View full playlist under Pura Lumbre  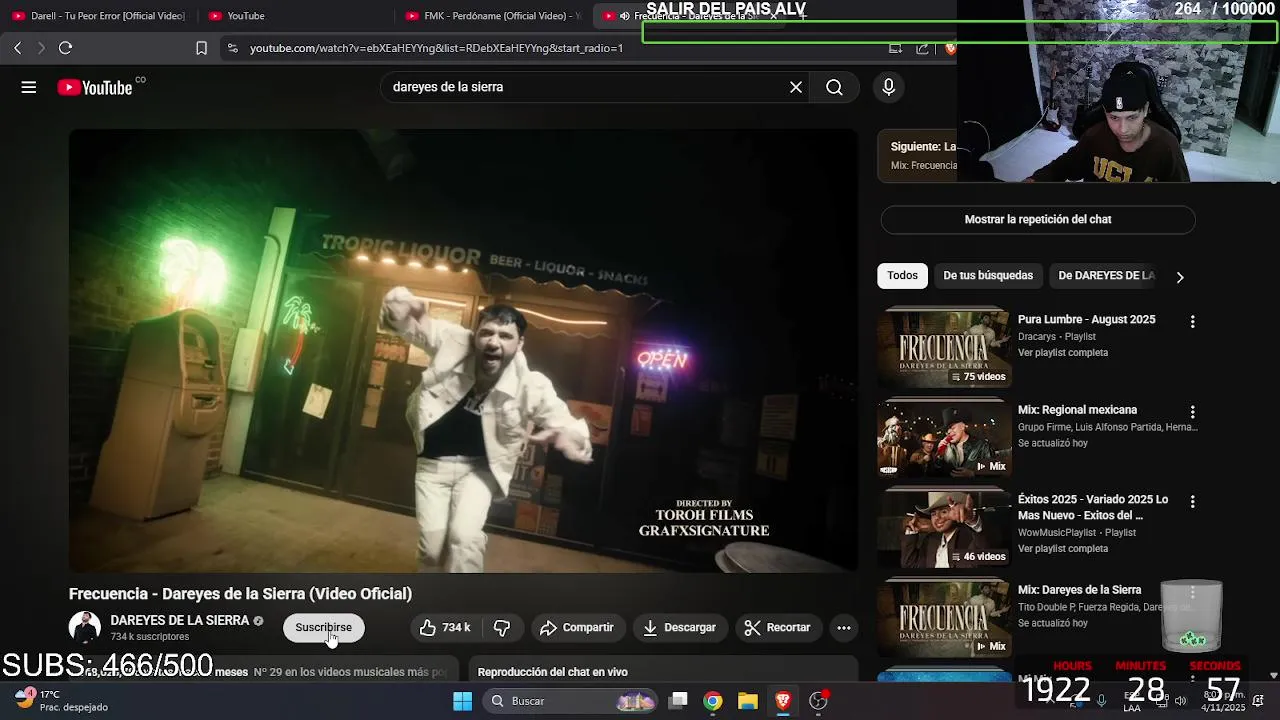pyautogui.click(x=1063, y=353)
